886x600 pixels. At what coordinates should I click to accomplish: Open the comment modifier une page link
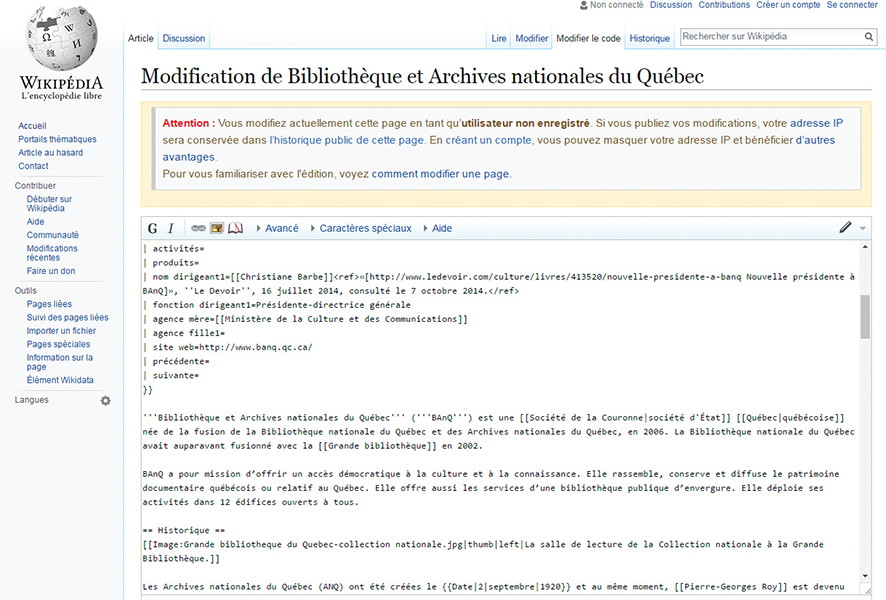(440, 174)
